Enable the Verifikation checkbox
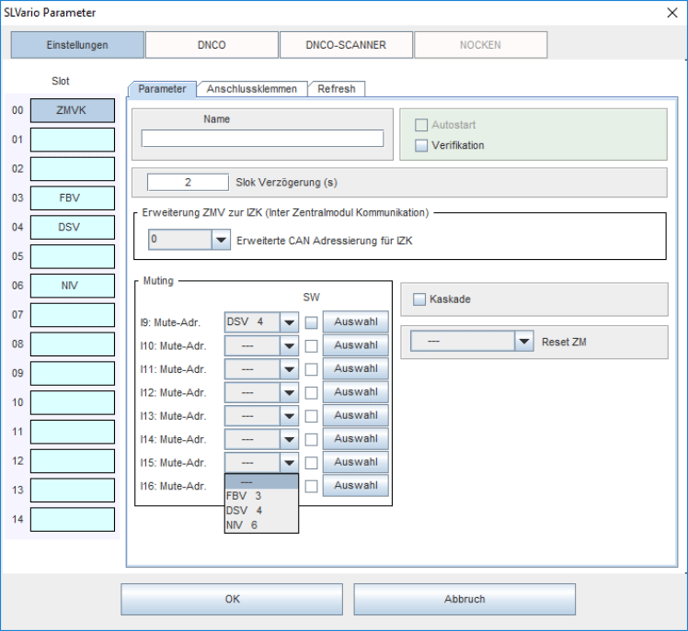Image resolution: width=688 pixels, height=631 pixels. (421, 145)
